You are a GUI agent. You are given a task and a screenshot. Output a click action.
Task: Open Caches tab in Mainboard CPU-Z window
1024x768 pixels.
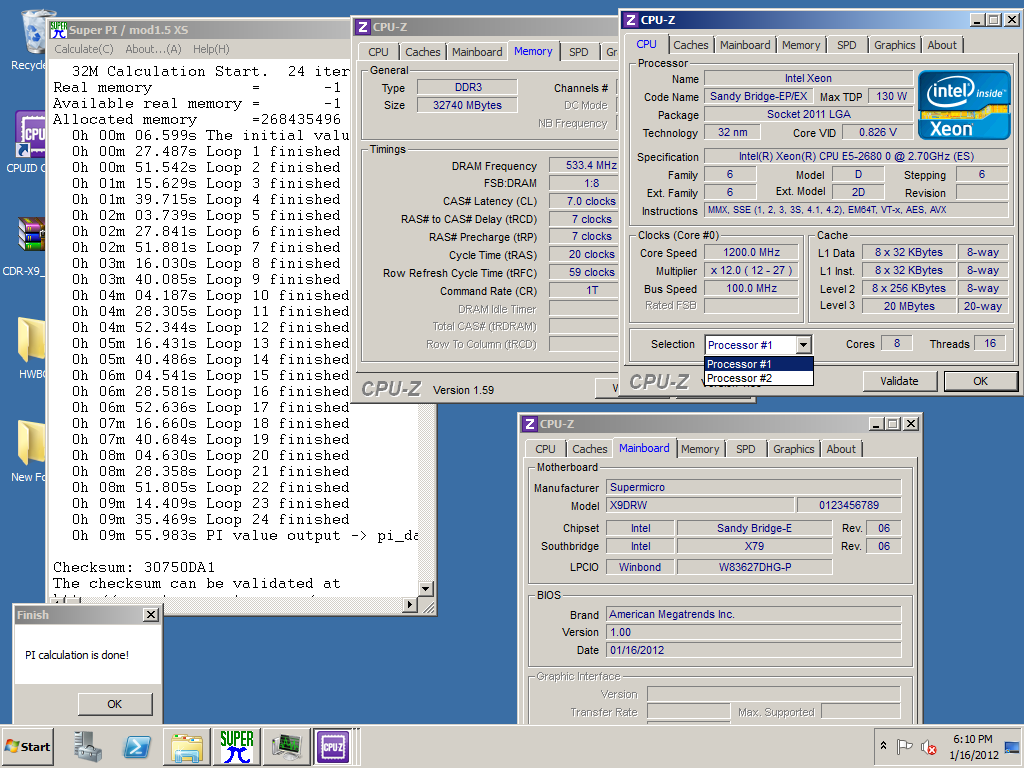[589, 449]
